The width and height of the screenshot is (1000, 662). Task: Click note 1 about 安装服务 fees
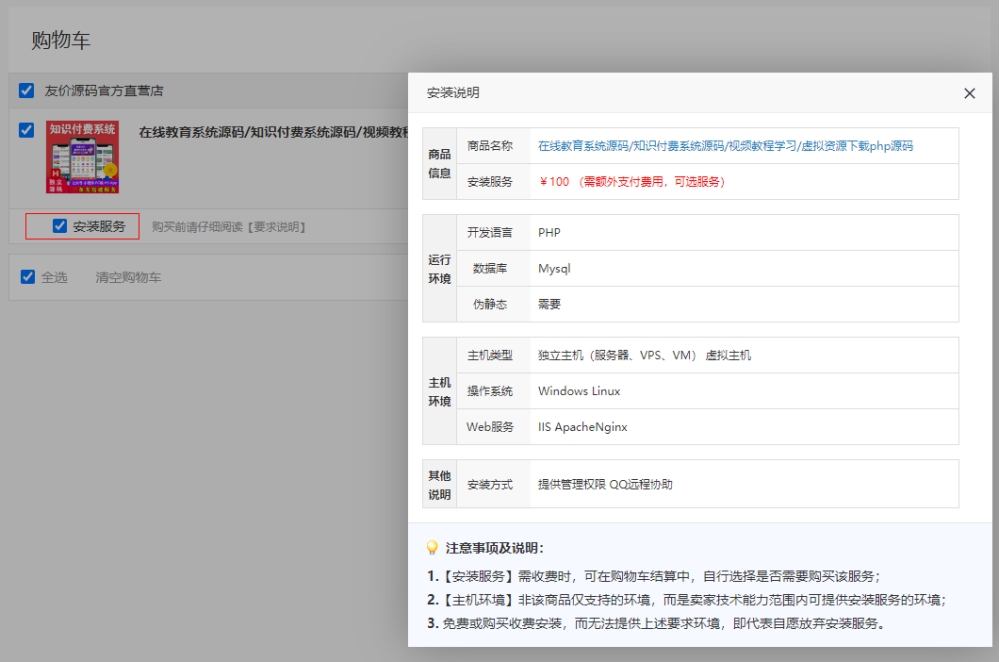pyautogui.click(x=654, y=577)
